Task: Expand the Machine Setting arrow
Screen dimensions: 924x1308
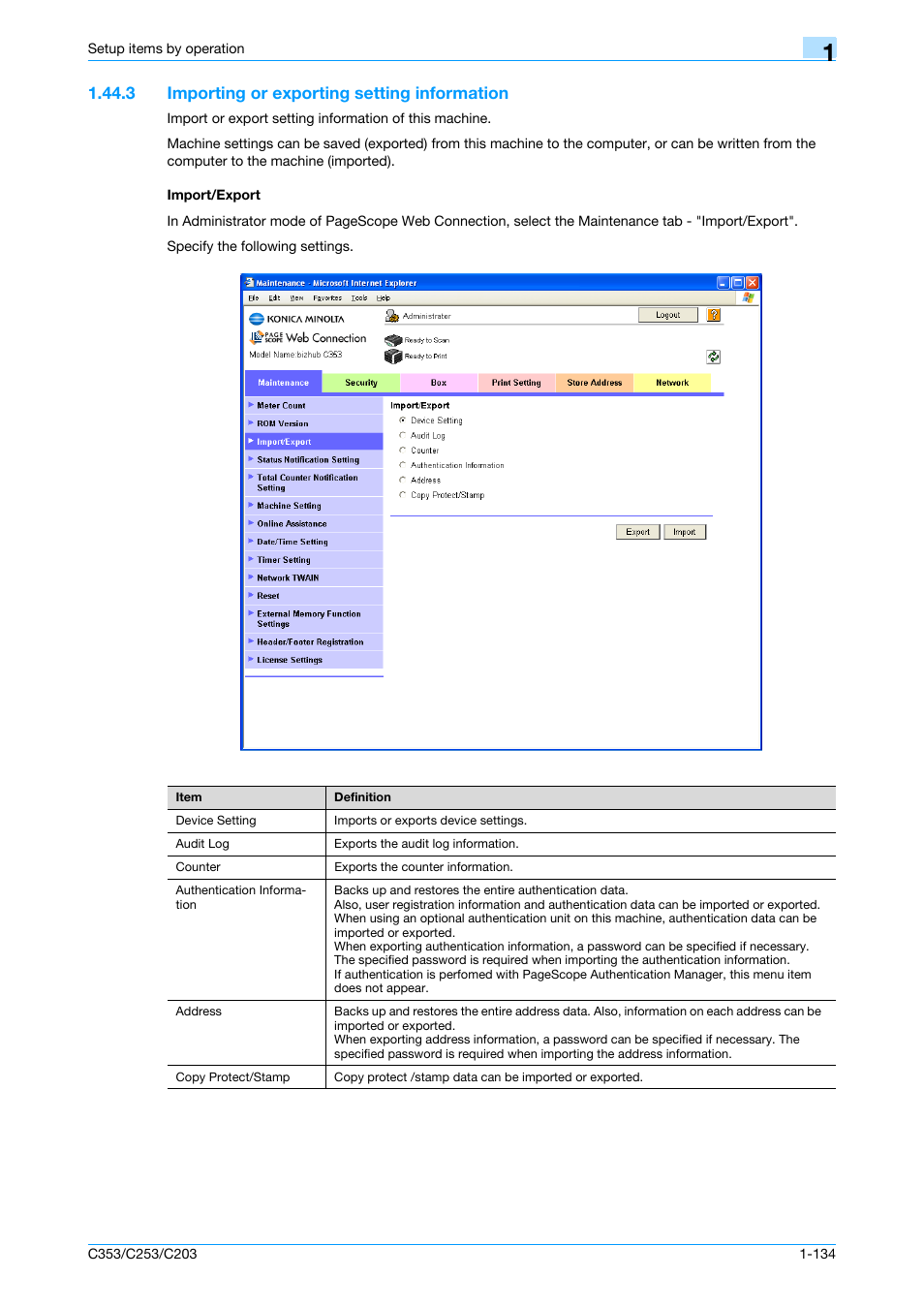Action: click(251, 505)
